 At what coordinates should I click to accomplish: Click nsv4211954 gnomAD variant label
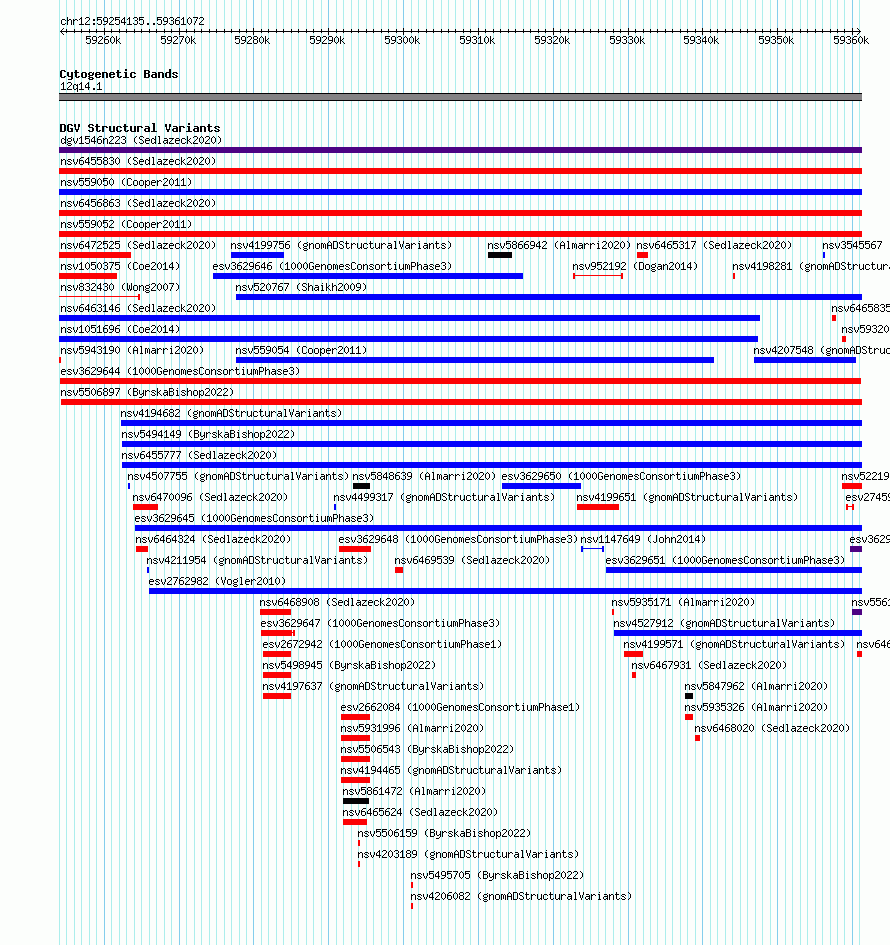coord(257,560)
